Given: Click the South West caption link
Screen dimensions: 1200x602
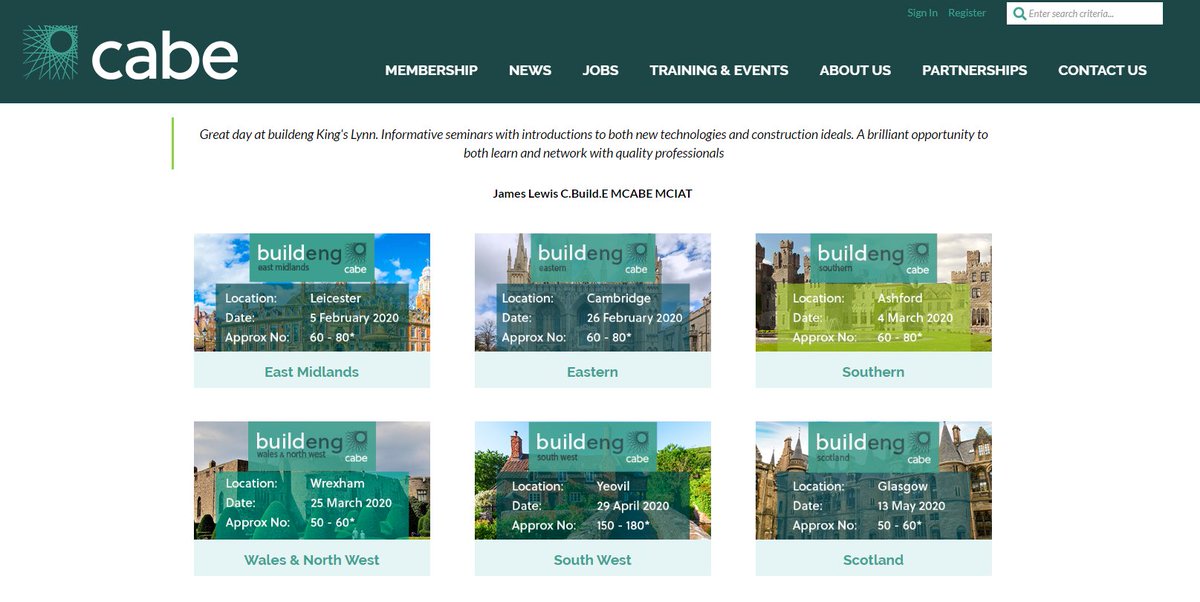Looking at the screenshot, I should 593,560.
